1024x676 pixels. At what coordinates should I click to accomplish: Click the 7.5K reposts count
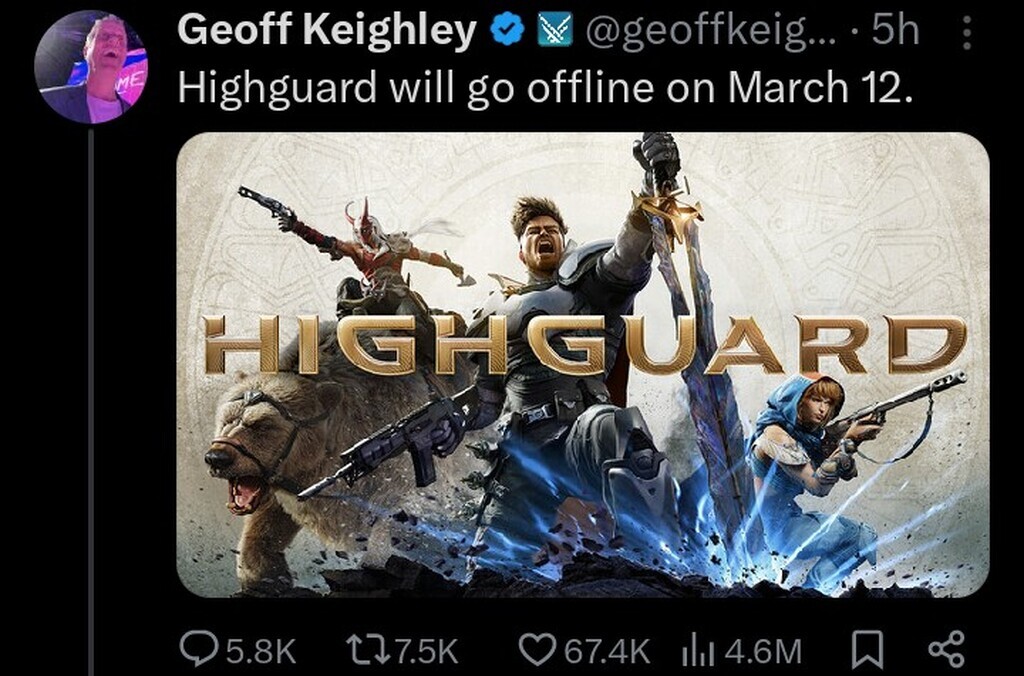[x=427, y=651]
